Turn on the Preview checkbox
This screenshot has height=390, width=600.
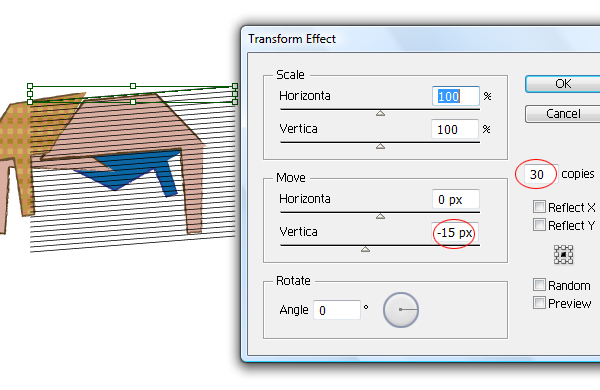(x=539, y=303)
